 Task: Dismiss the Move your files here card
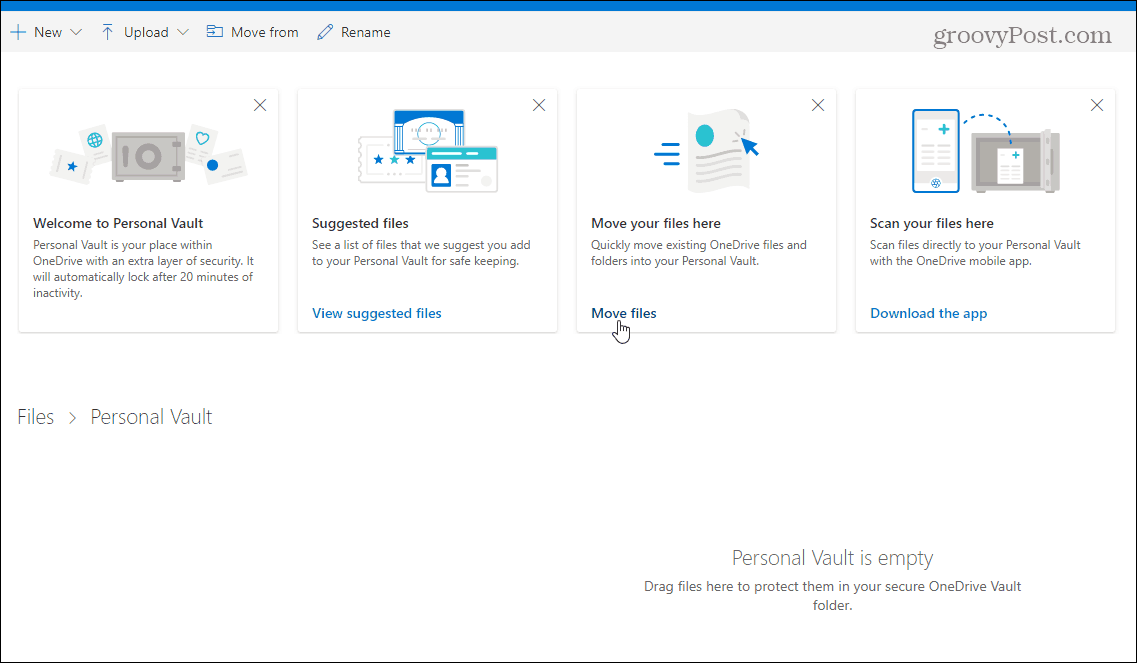tap(818, 105)
